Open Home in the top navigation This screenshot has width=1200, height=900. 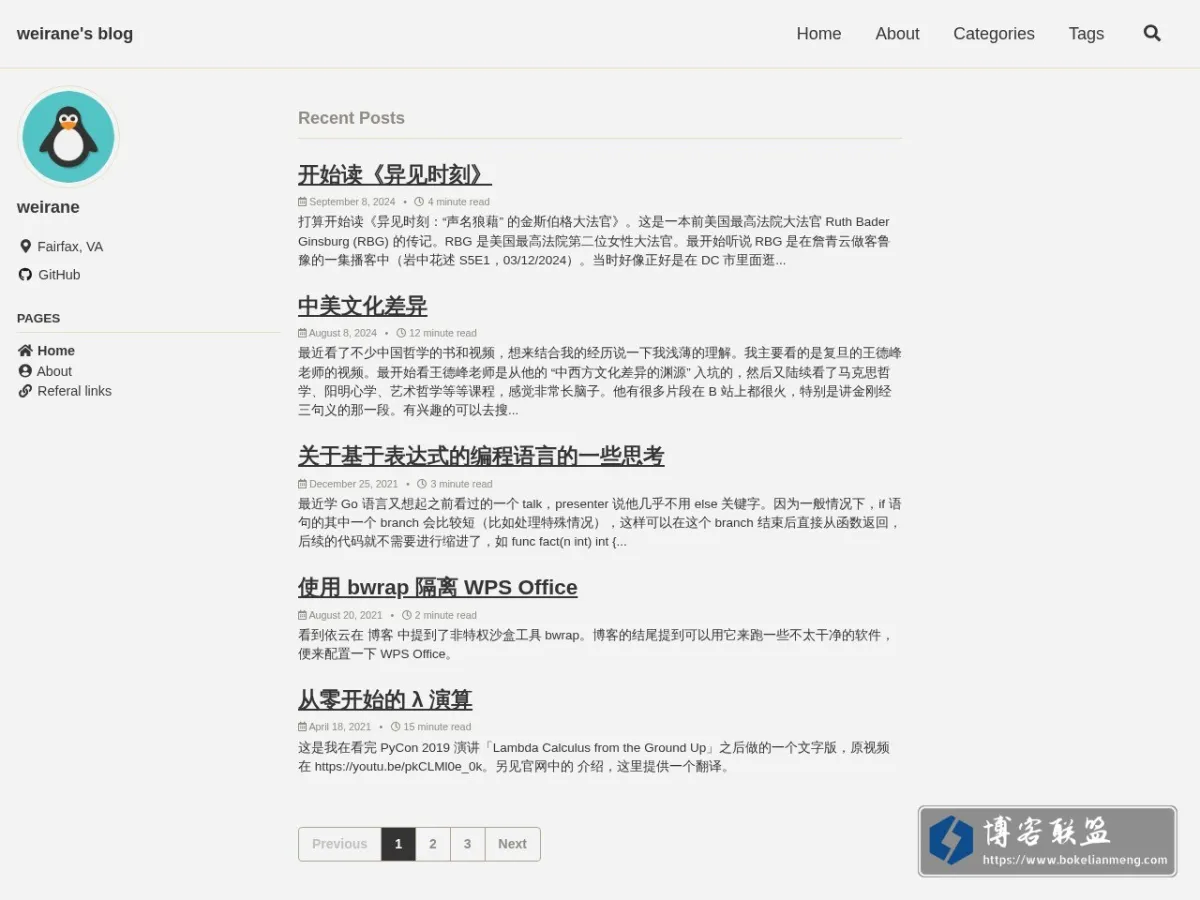coord(819,33)
